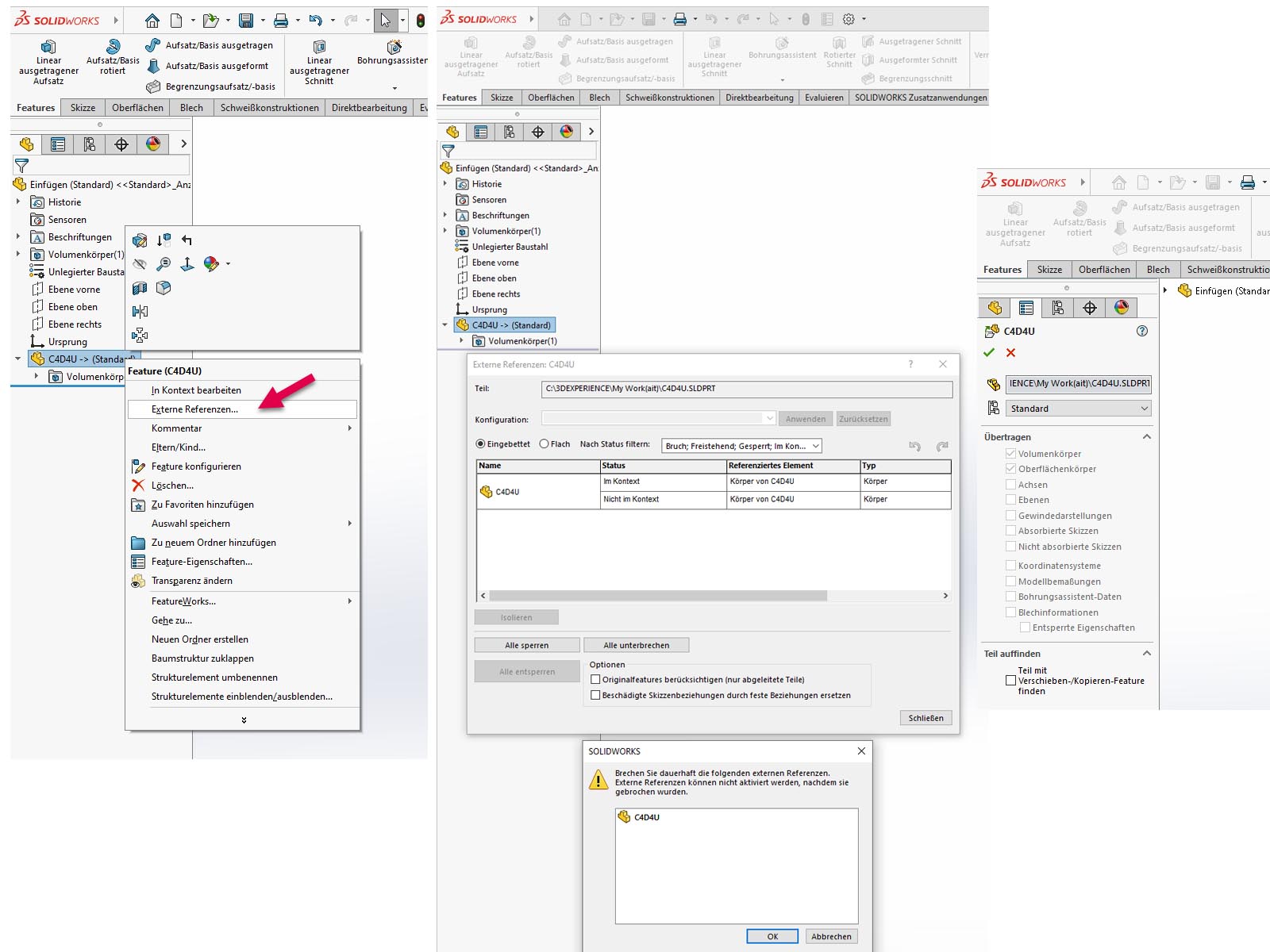Click red X cancel in C4D4U PropertyManager

pyautogui.click(x=1010, y=352)
